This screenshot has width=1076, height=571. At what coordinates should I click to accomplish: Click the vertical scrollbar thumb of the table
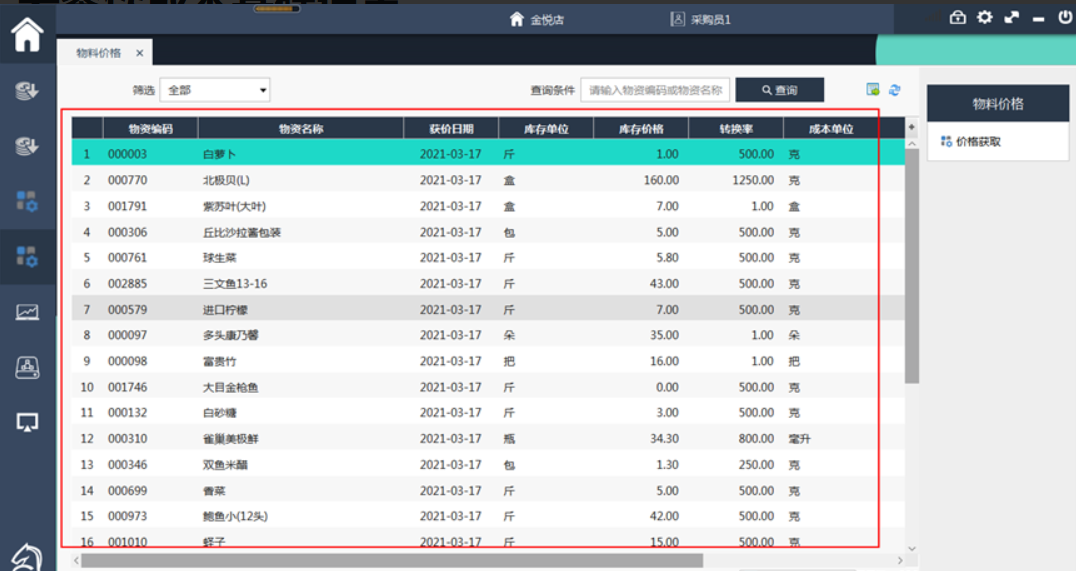pos(911,265)
